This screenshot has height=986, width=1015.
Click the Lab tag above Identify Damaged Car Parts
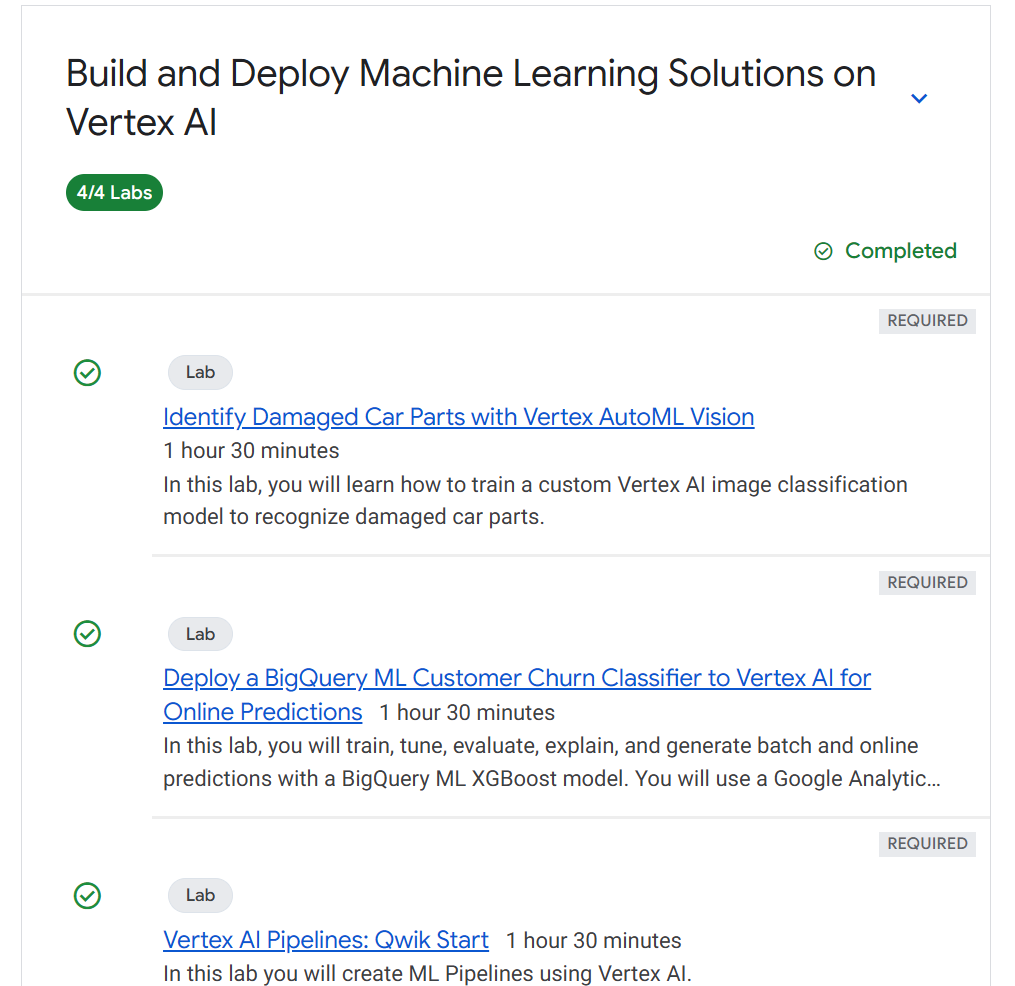pyautogui.click(x=200, y=372)
